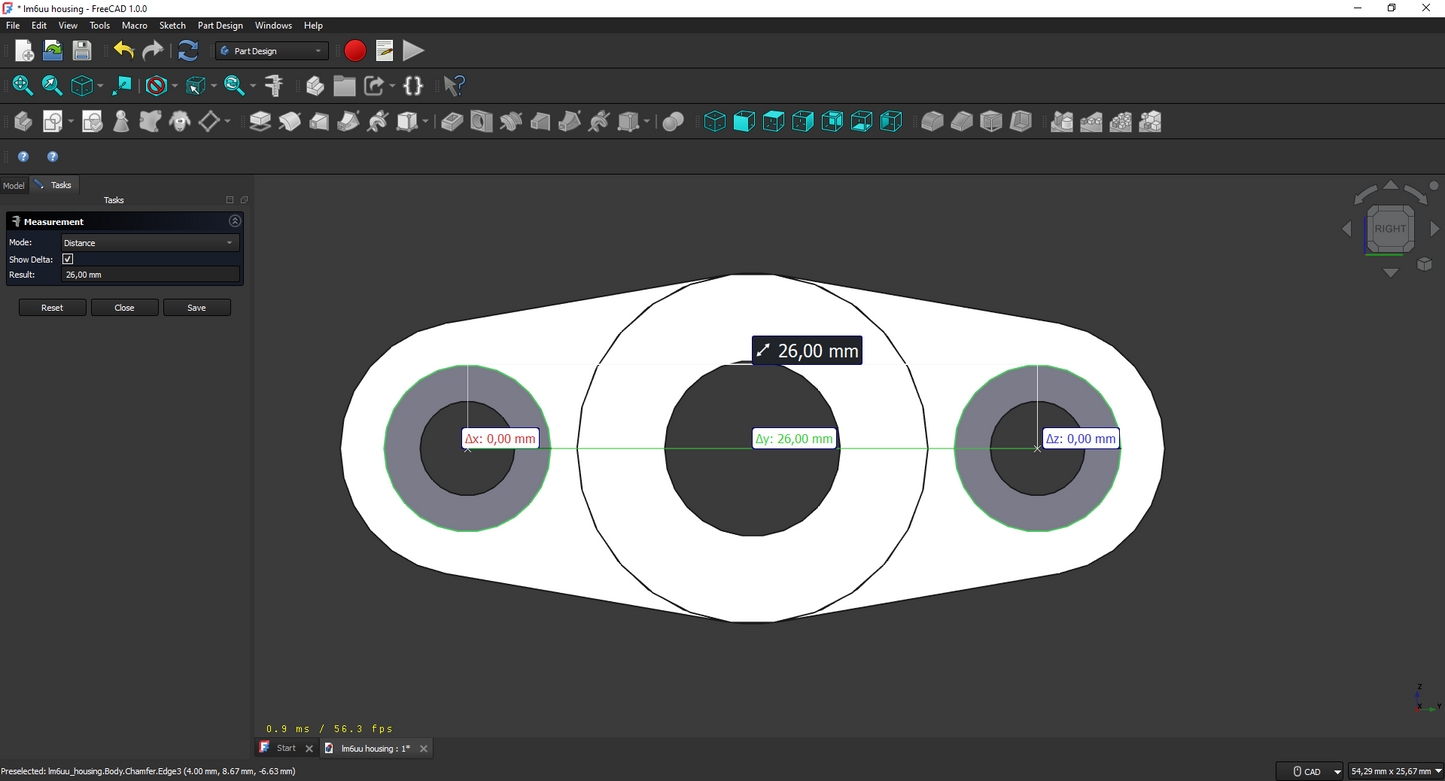
Task: Click the What's This help cursor
Action: 454,86
